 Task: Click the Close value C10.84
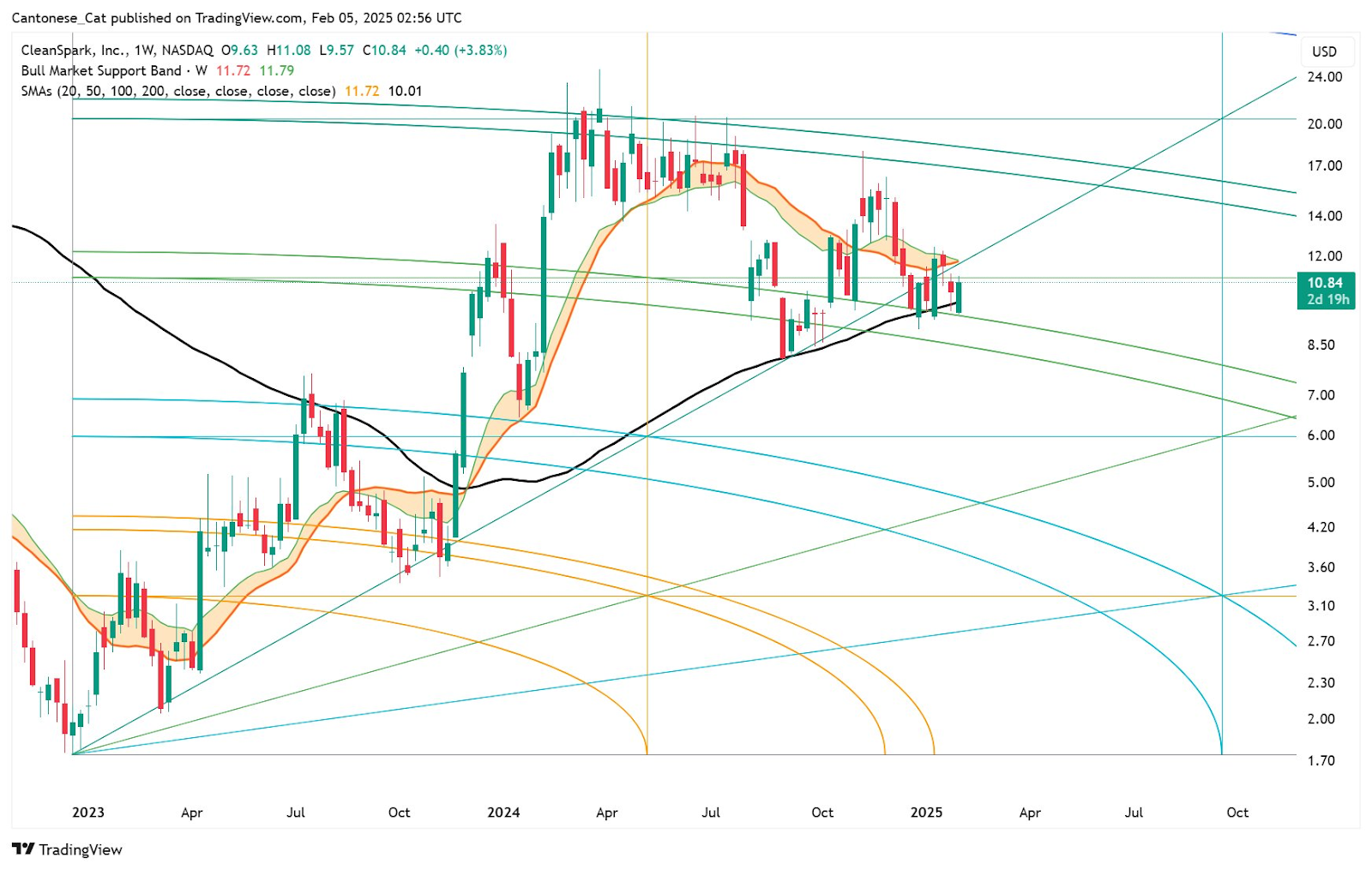point(384,51)
